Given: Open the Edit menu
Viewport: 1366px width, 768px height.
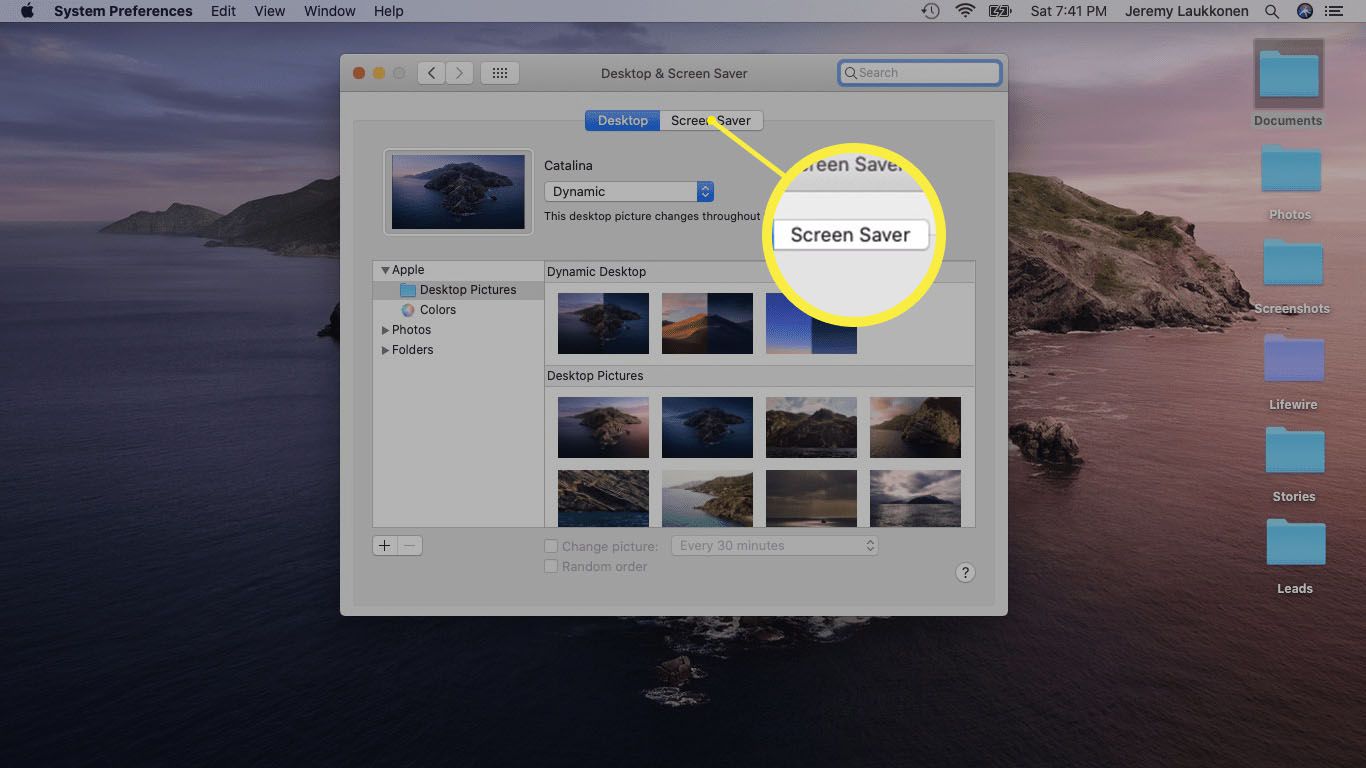Looking at the screenshot, I should click(x=223, y=11).
